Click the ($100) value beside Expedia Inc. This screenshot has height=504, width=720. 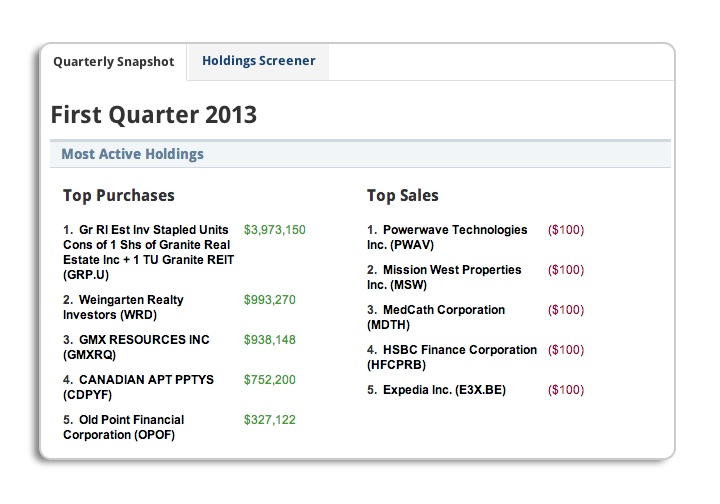(x=566, y=390)
